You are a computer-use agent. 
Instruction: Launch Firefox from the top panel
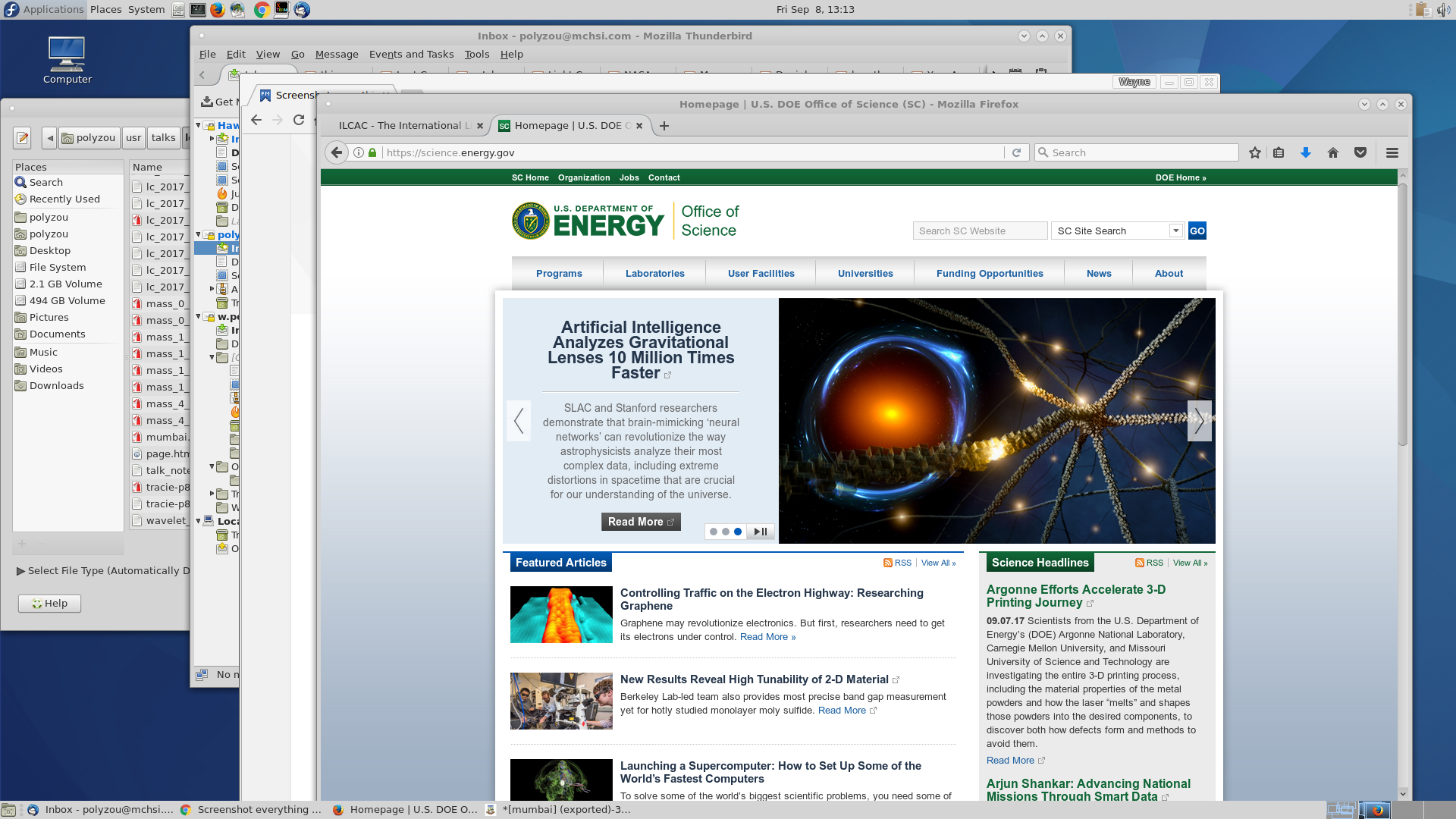point(218,10)
